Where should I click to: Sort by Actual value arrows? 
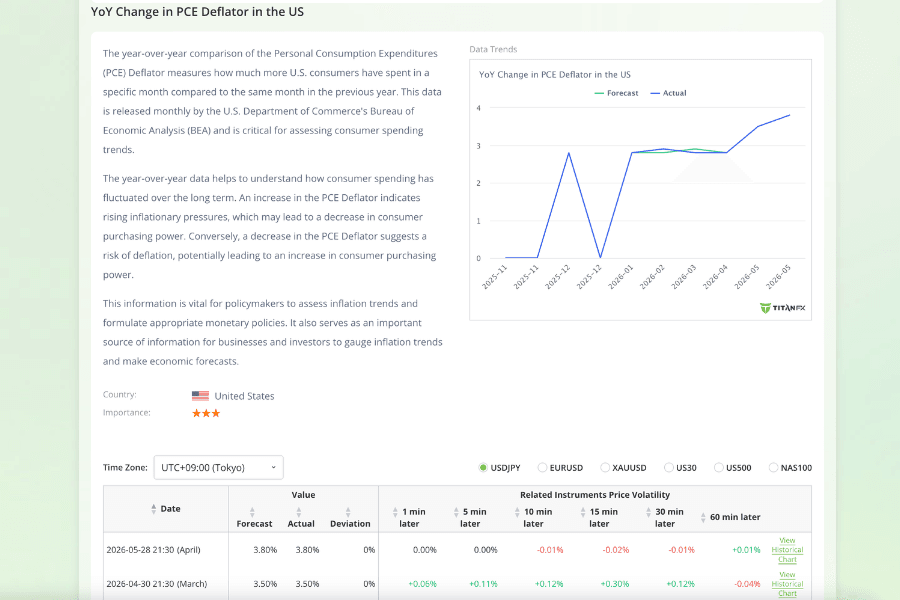pos(298,512)
